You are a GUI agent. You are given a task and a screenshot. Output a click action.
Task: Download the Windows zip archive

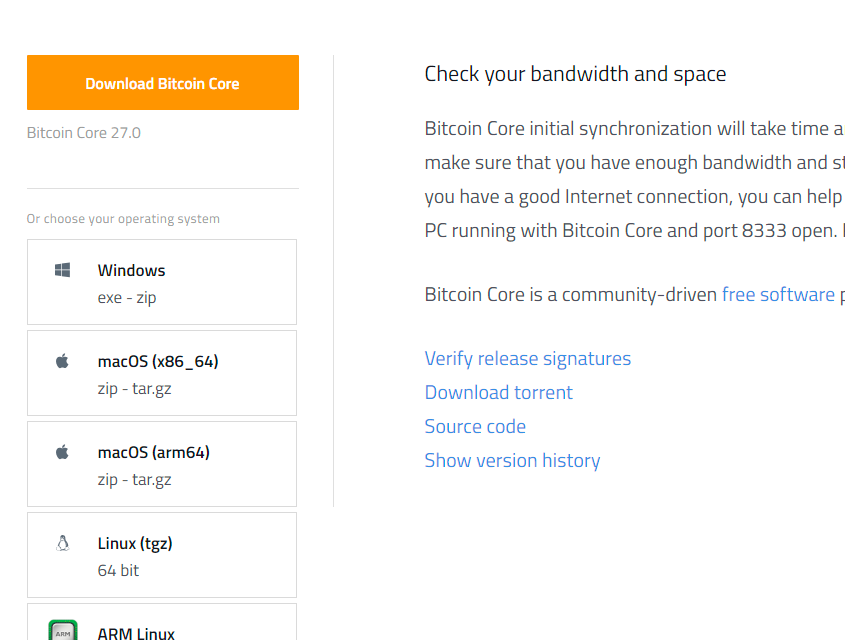146,297
